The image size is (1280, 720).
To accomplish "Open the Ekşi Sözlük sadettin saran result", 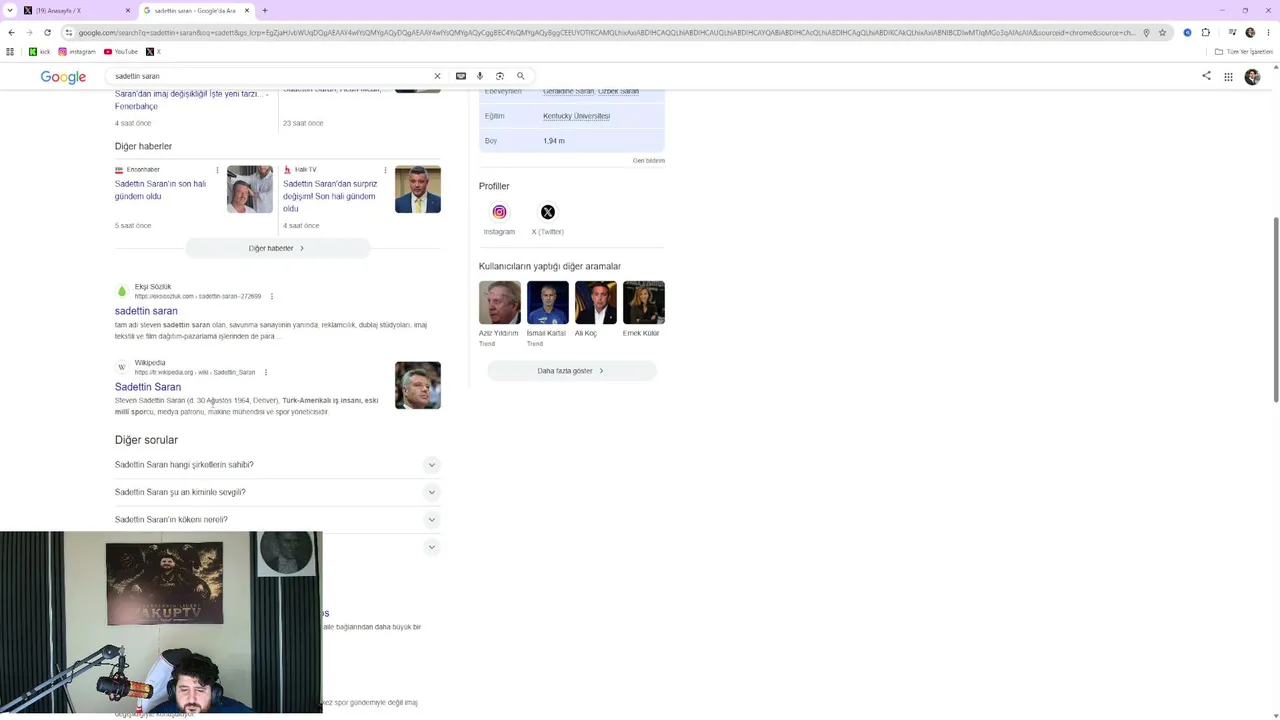I will (146, 311).
